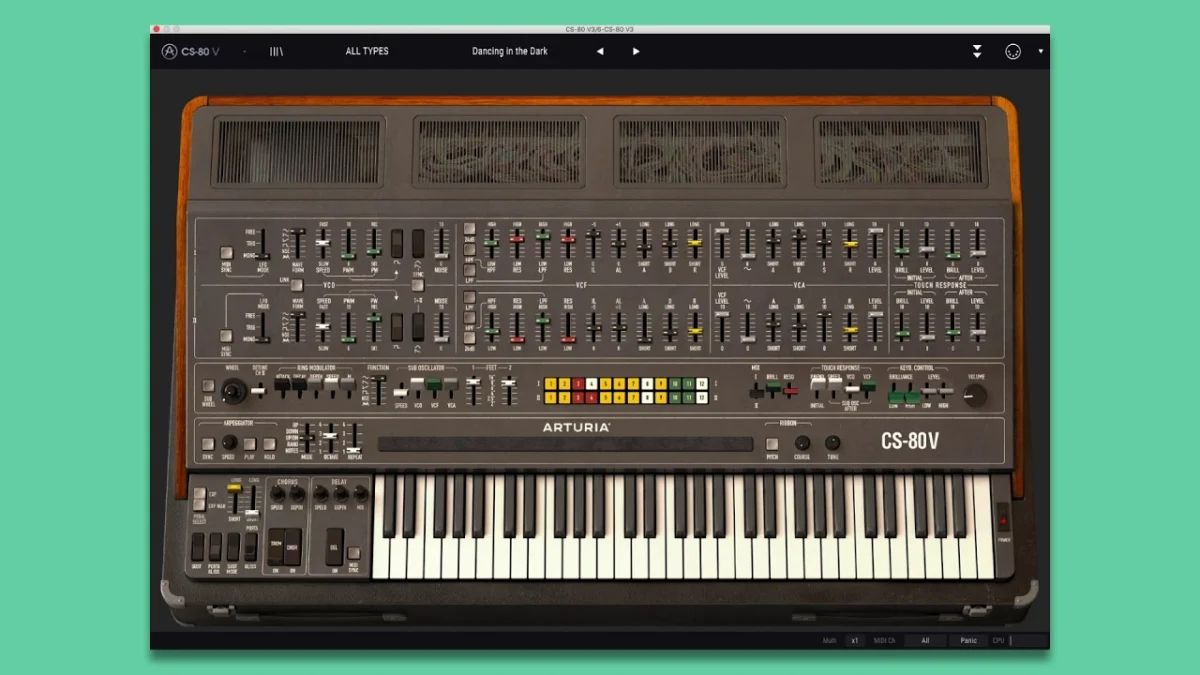Open the Arturia CS-80 V logo menu
This screenshot has height=675, width=1200.
(191, 51)
